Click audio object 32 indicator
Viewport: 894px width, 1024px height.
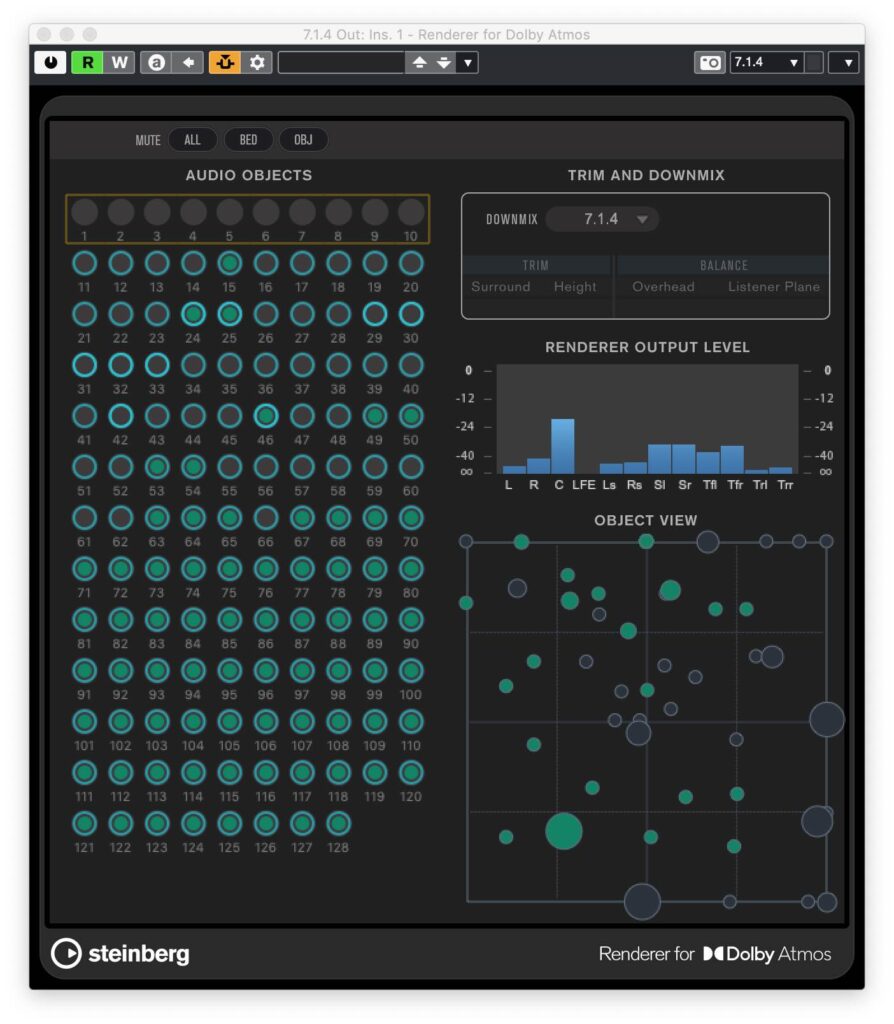click(x=121, y=365)
